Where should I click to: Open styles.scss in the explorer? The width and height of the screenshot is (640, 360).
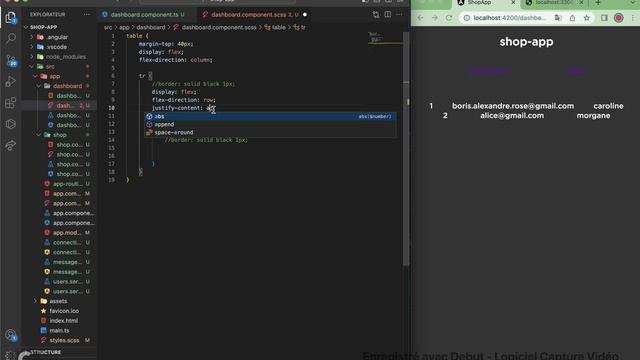[64, 340]
